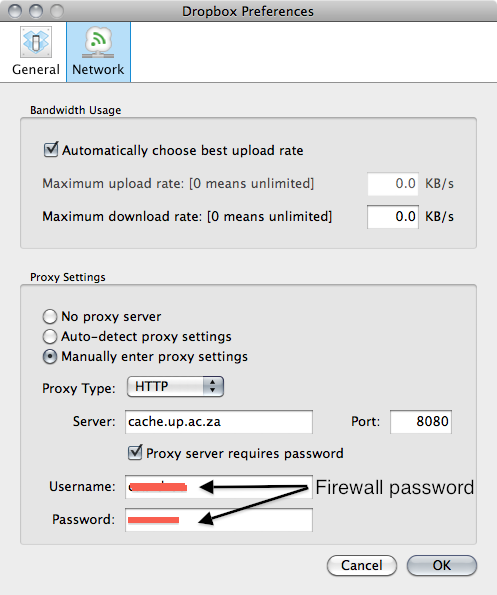Click the proxy Username field

[219, 487]
